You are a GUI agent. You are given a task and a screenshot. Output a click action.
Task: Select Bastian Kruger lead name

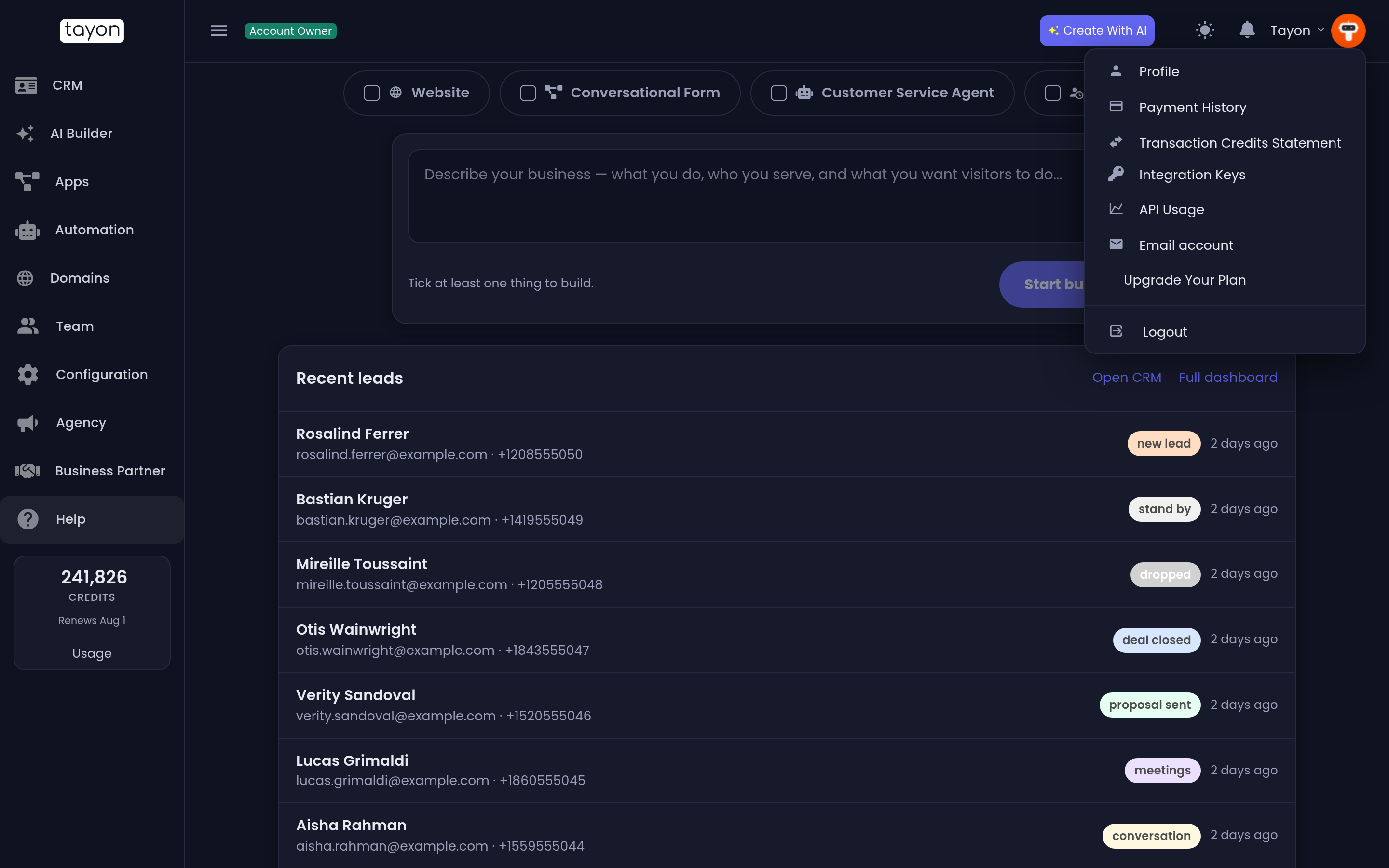[351, 499]
